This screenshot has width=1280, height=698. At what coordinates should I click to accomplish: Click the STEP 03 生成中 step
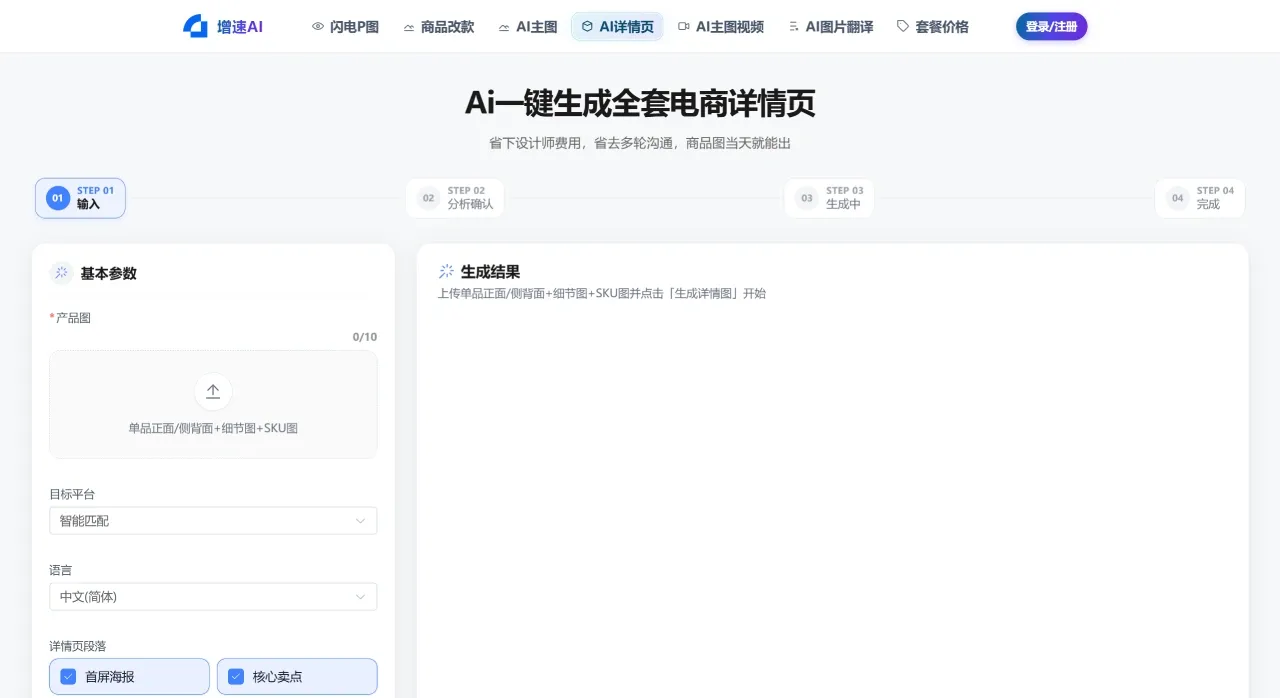829,198
